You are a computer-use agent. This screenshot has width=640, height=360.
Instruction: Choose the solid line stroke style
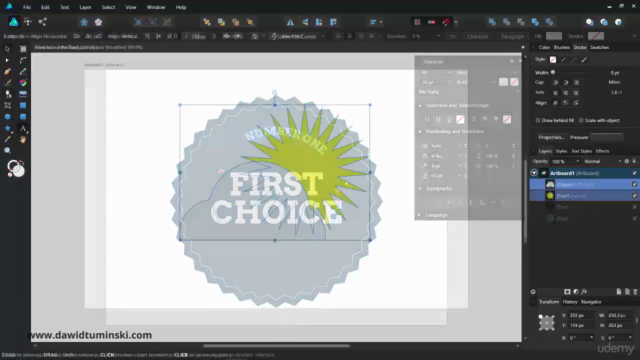(563, 60)
